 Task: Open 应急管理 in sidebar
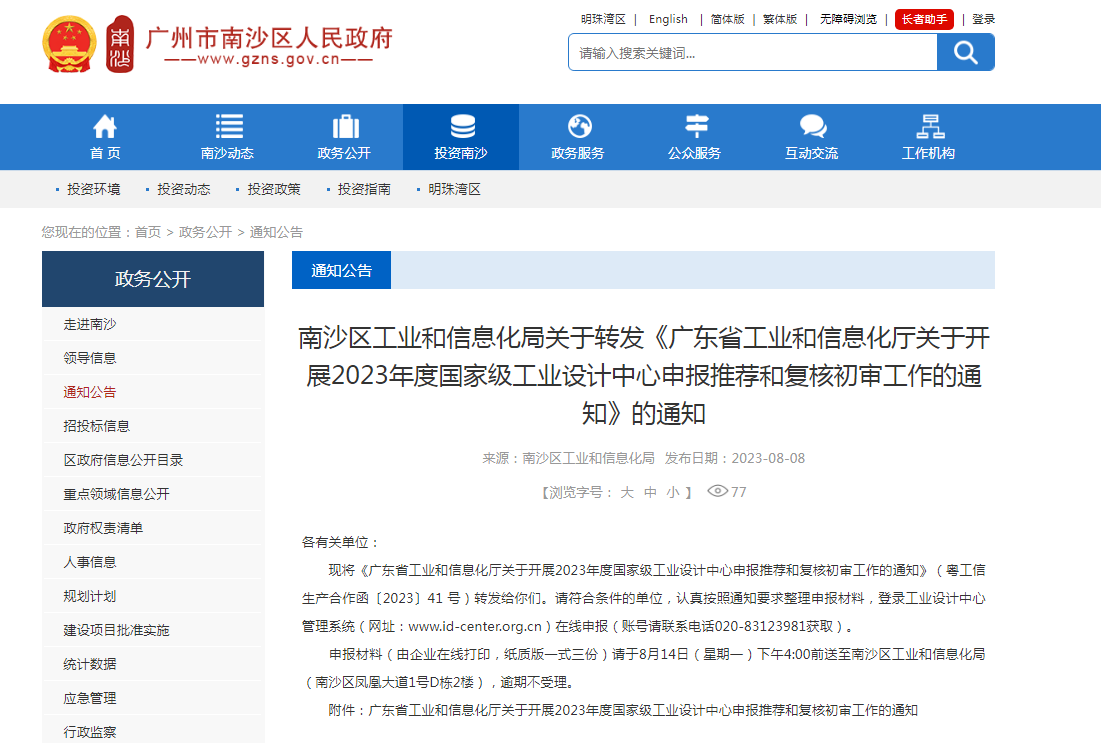click(x=90, y=698)
